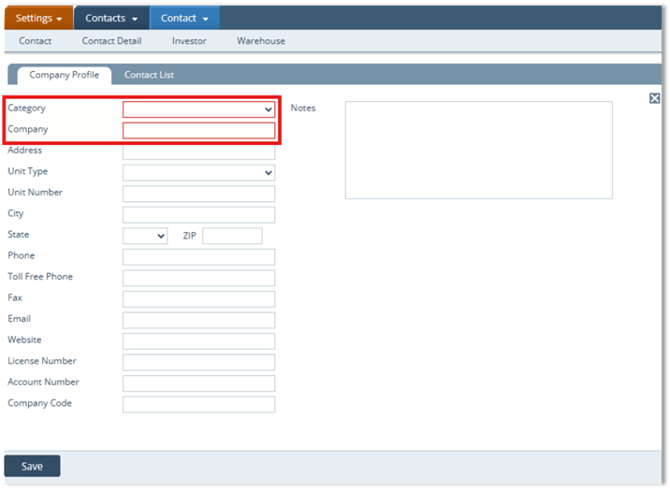
Task: Close the form with the X icon
Action: [x=654, y=98]
